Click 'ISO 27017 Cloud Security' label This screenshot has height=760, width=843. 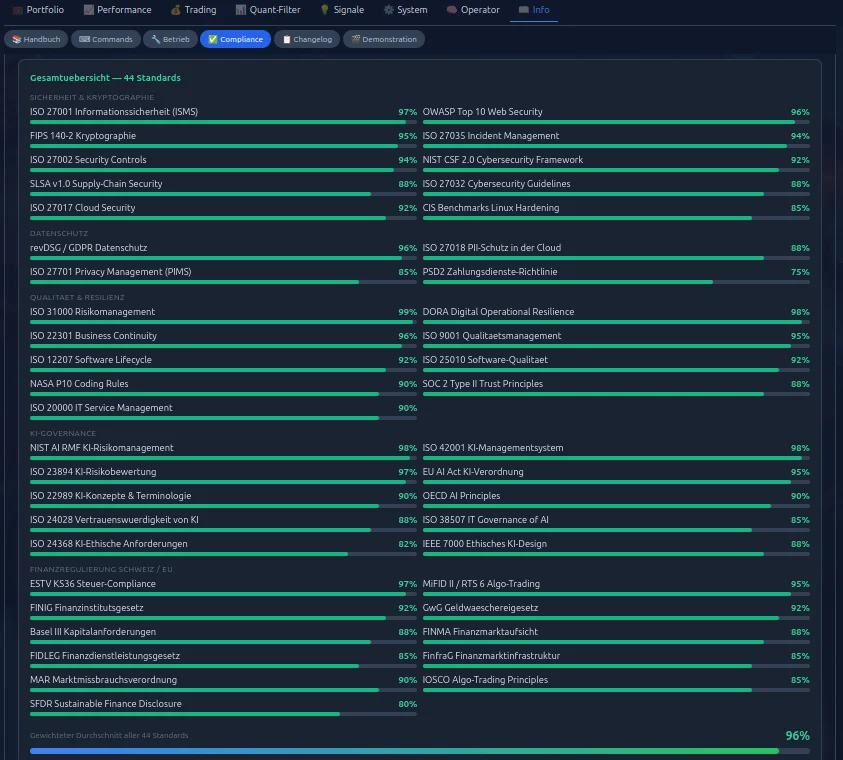83,207
